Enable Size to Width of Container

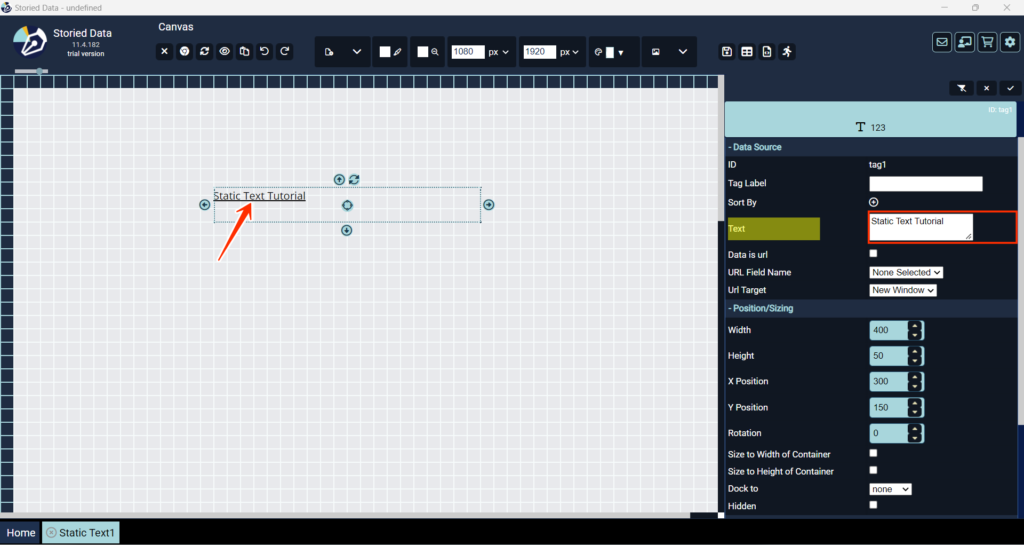click(874, 454)
